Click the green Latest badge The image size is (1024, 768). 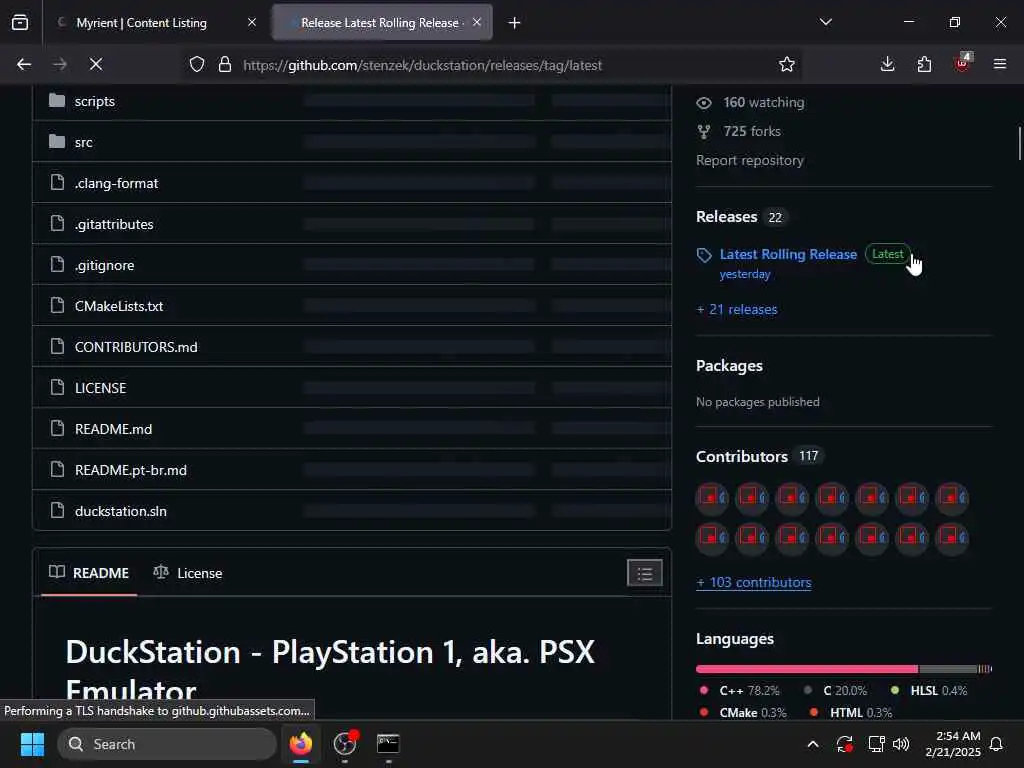(887, 254)
